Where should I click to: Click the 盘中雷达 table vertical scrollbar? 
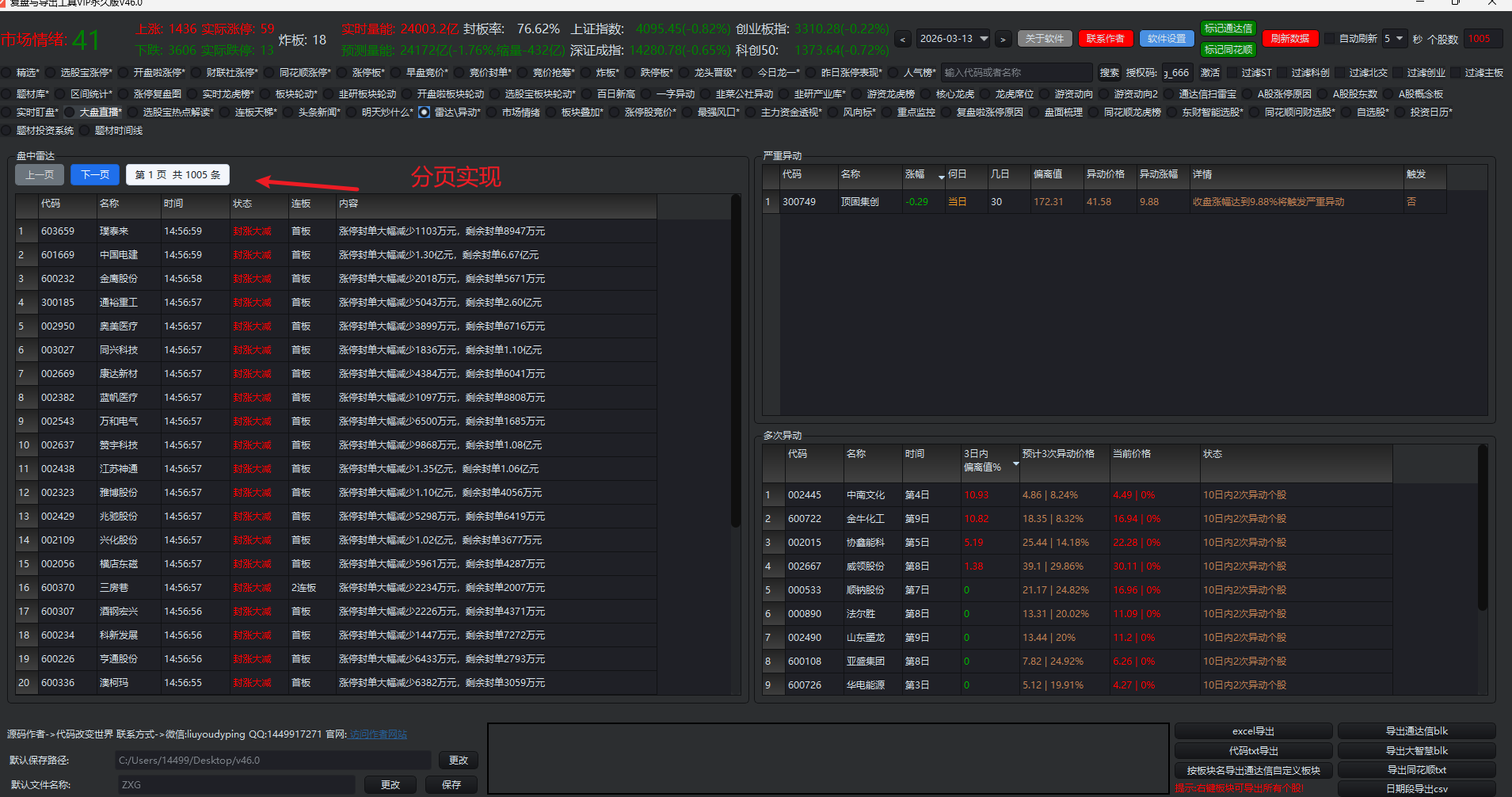pos(735,364)
